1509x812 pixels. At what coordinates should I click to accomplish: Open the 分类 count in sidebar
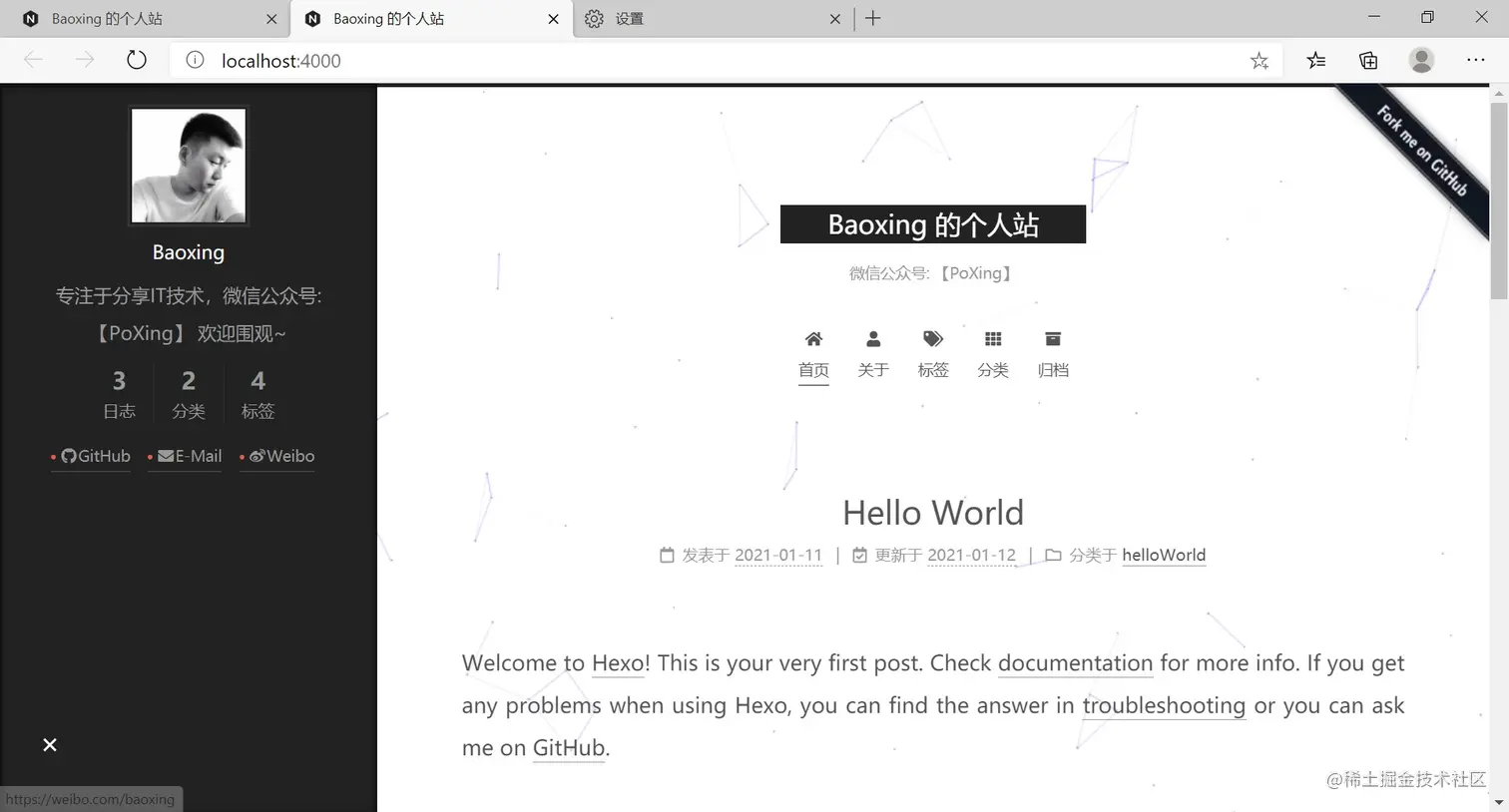coord(189,394)
